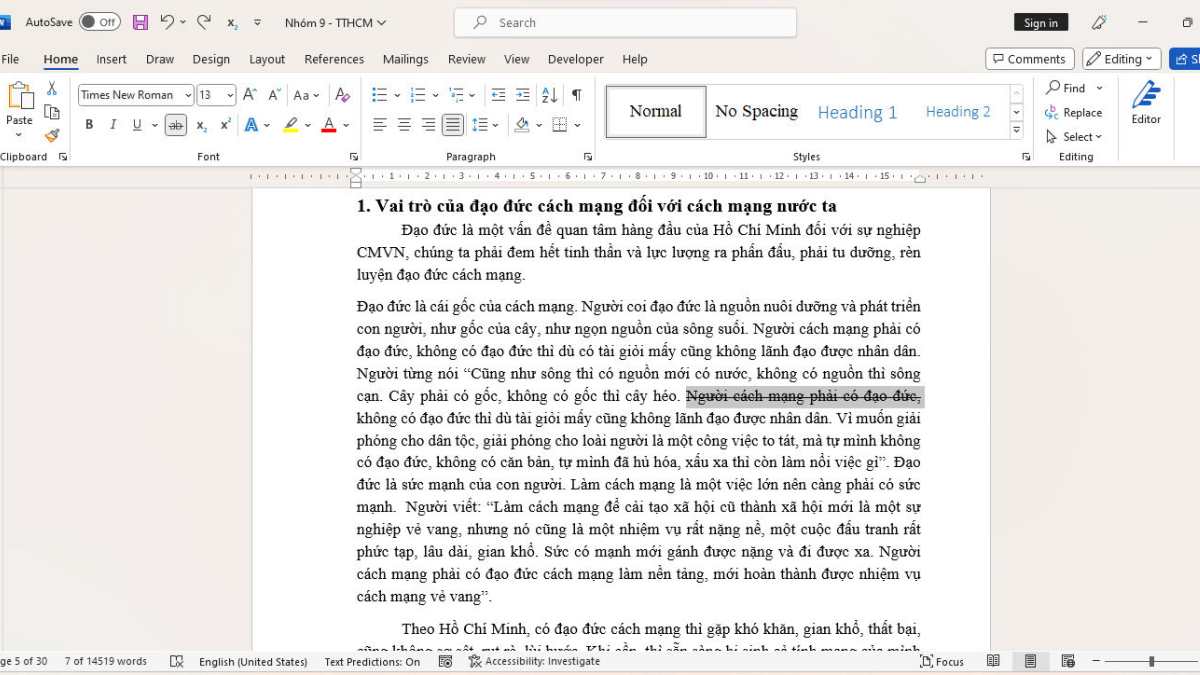Select the Sort icon in Paragraph group
The height and width of the screenshot is (675, 1200).
(x=548, y=94)
